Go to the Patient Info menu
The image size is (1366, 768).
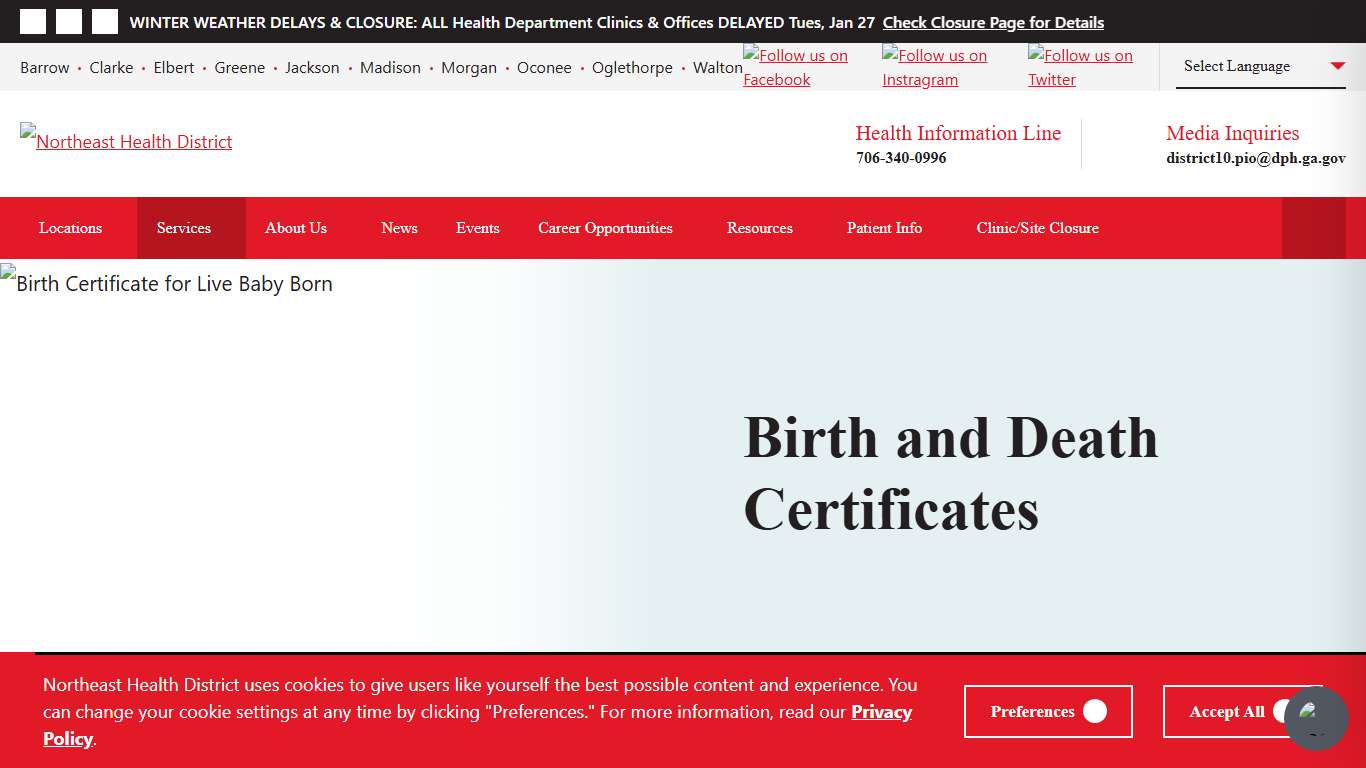click(884, 228)
